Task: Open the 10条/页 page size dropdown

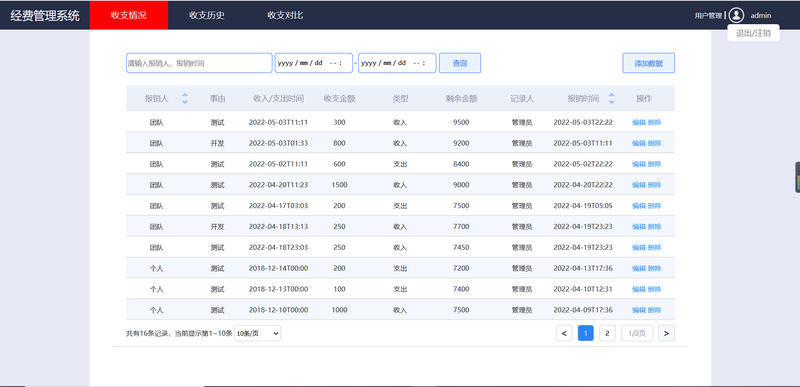Action: coord(258,333)
